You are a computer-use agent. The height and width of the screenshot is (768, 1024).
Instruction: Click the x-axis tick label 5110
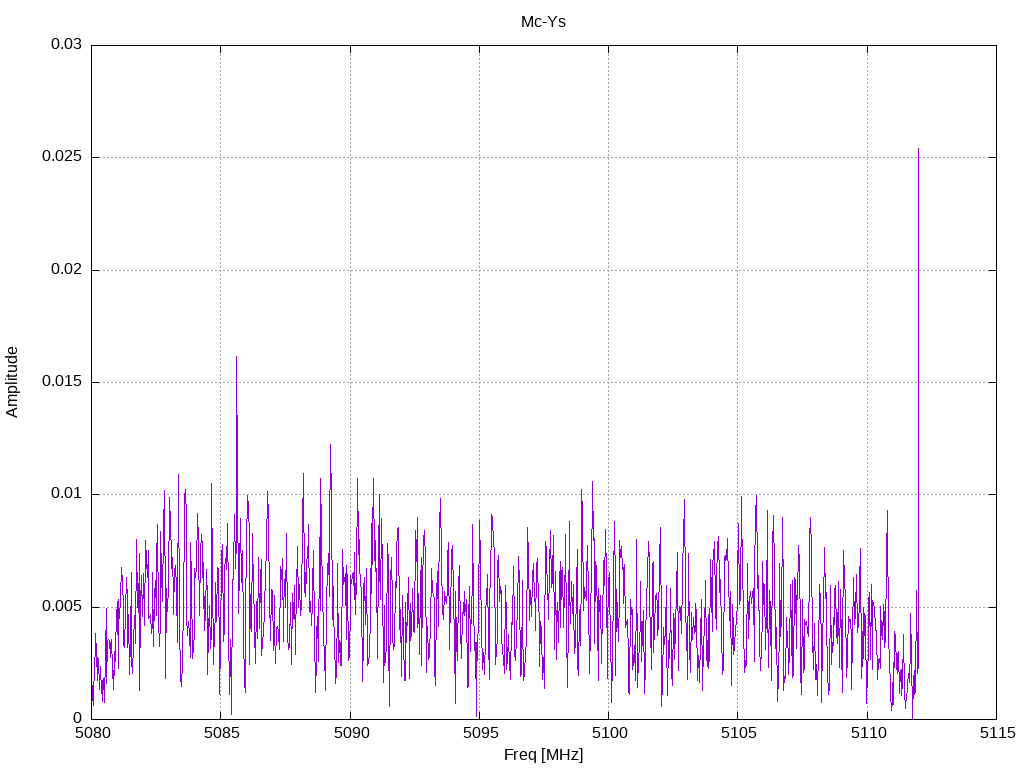[x=868, y=733]
